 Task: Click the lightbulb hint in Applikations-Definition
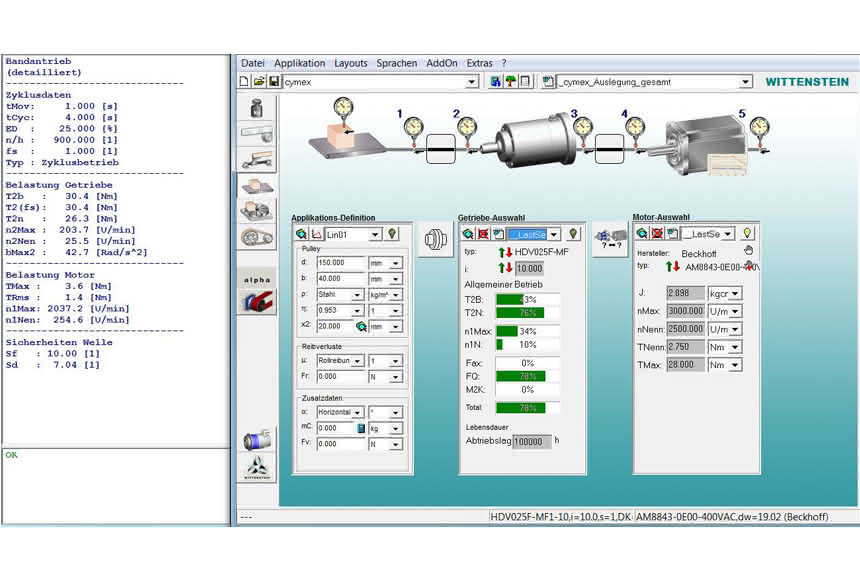pyautogui.click(x=392, y=234)
